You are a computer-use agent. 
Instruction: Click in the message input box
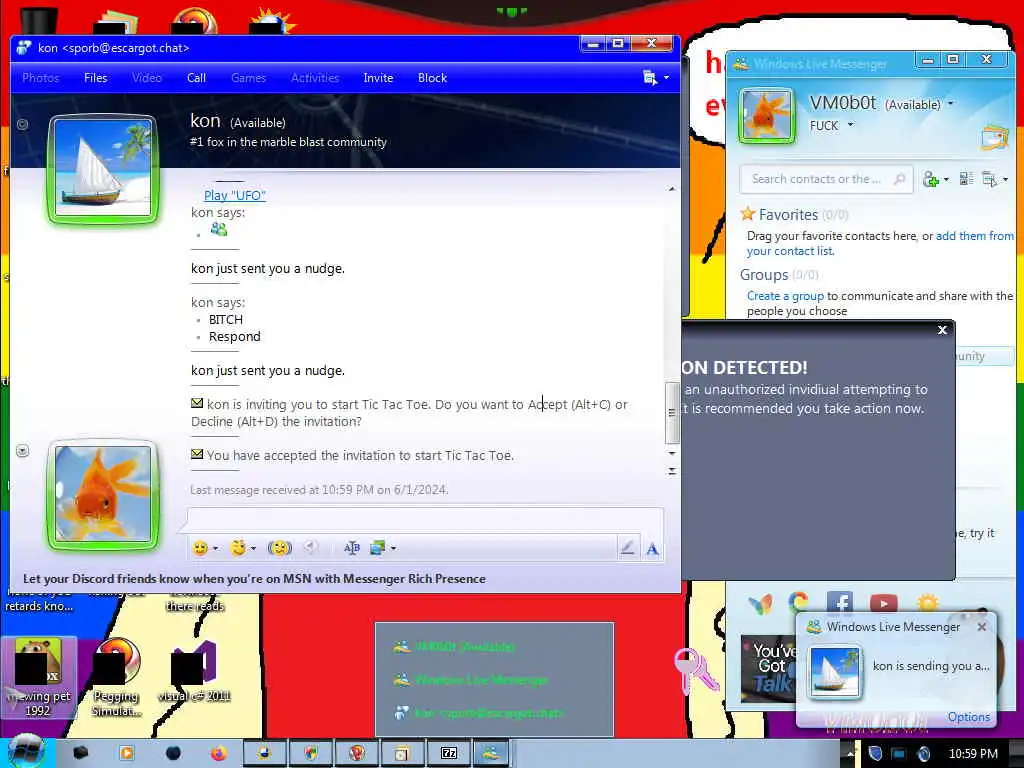(424, 520)
